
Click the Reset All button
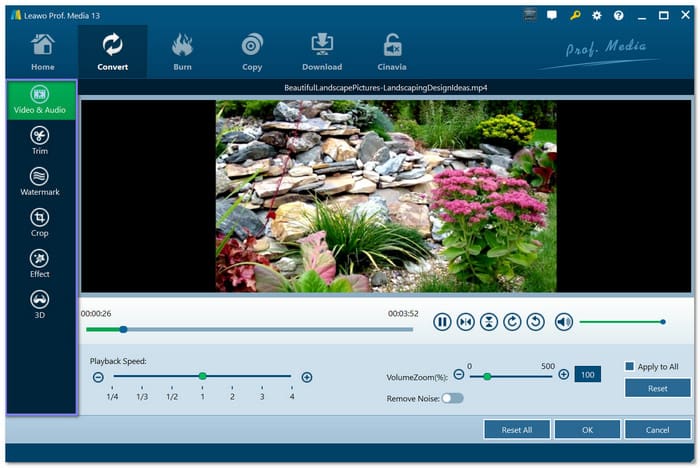(516, 429)
